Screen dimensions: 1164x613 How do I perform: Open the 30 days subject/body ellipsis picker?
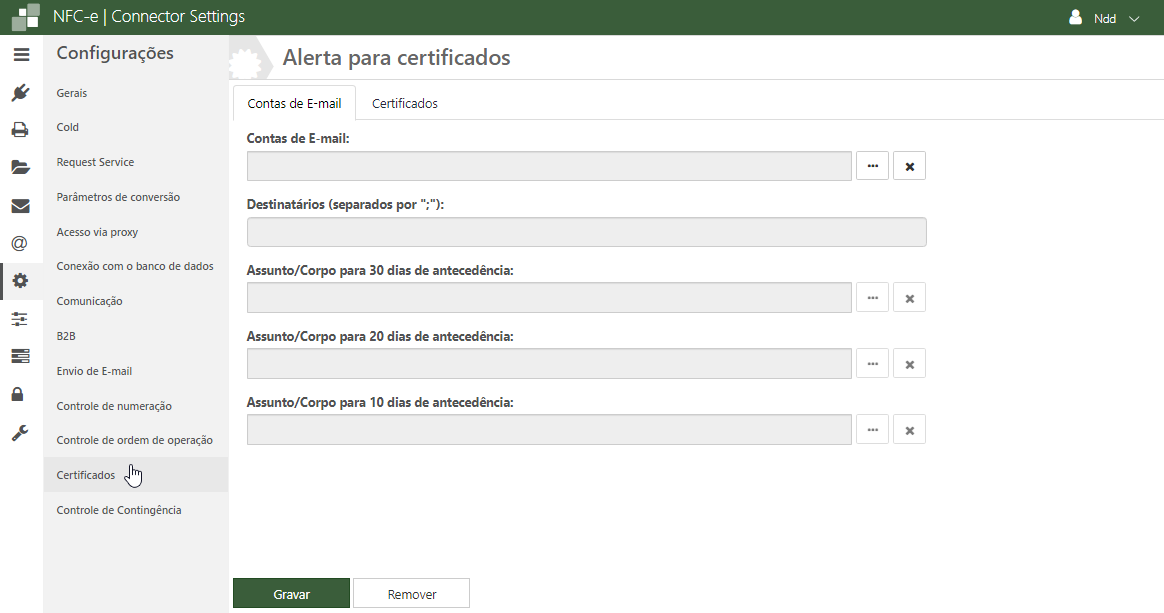tap(872, 298)
